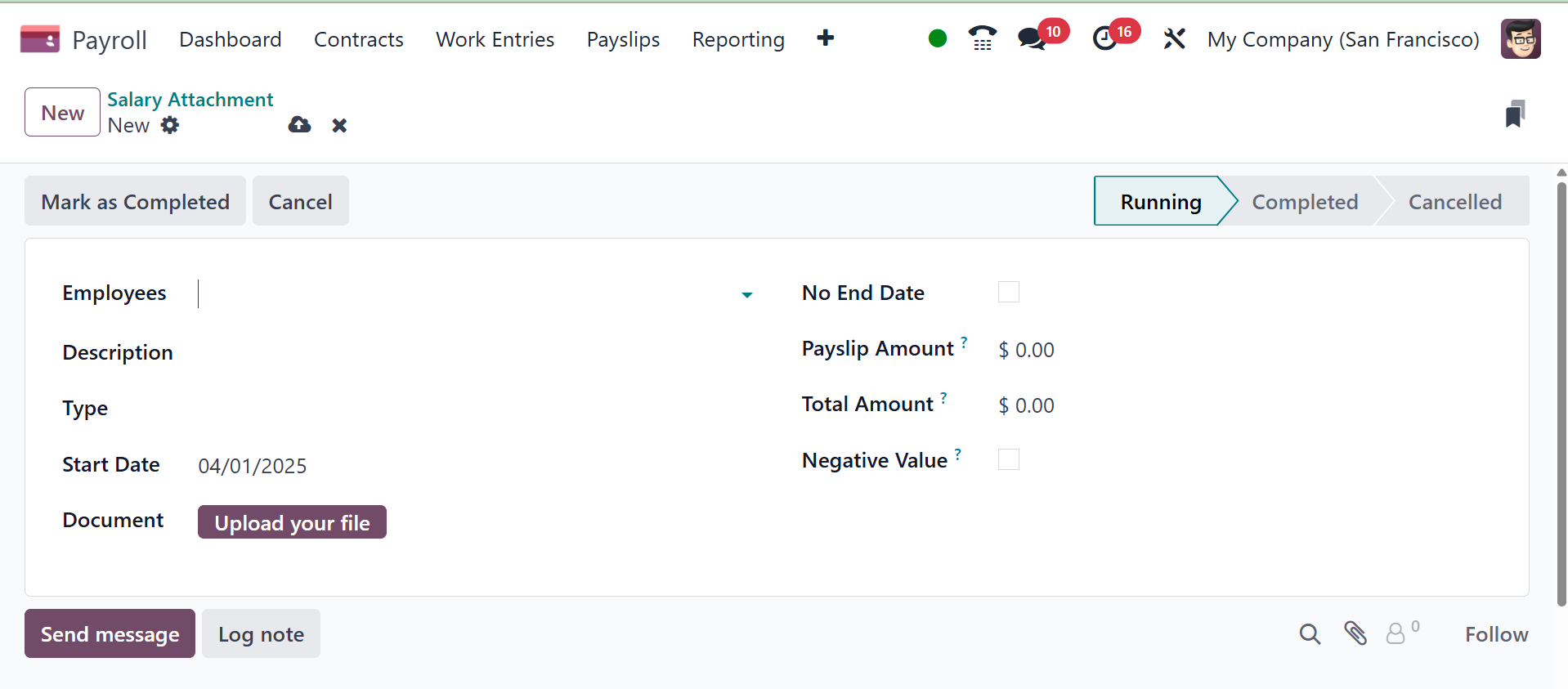1568x689 pixels.
Task: Open the VoIP phone icon
Action: pyautogui.click(x=982, y=38)
